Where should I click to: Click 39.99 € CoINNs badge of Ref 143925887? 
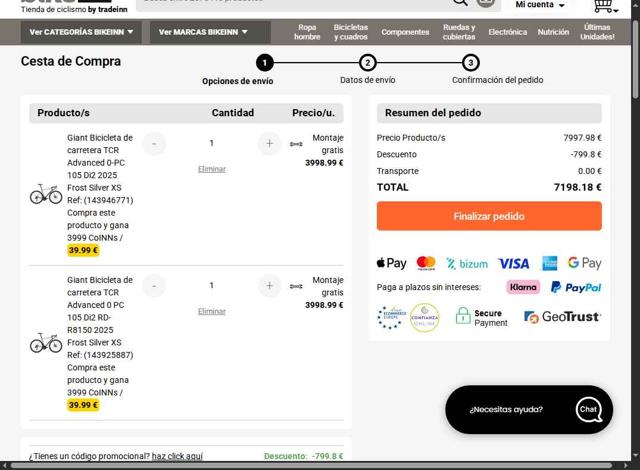pos(83,405)
